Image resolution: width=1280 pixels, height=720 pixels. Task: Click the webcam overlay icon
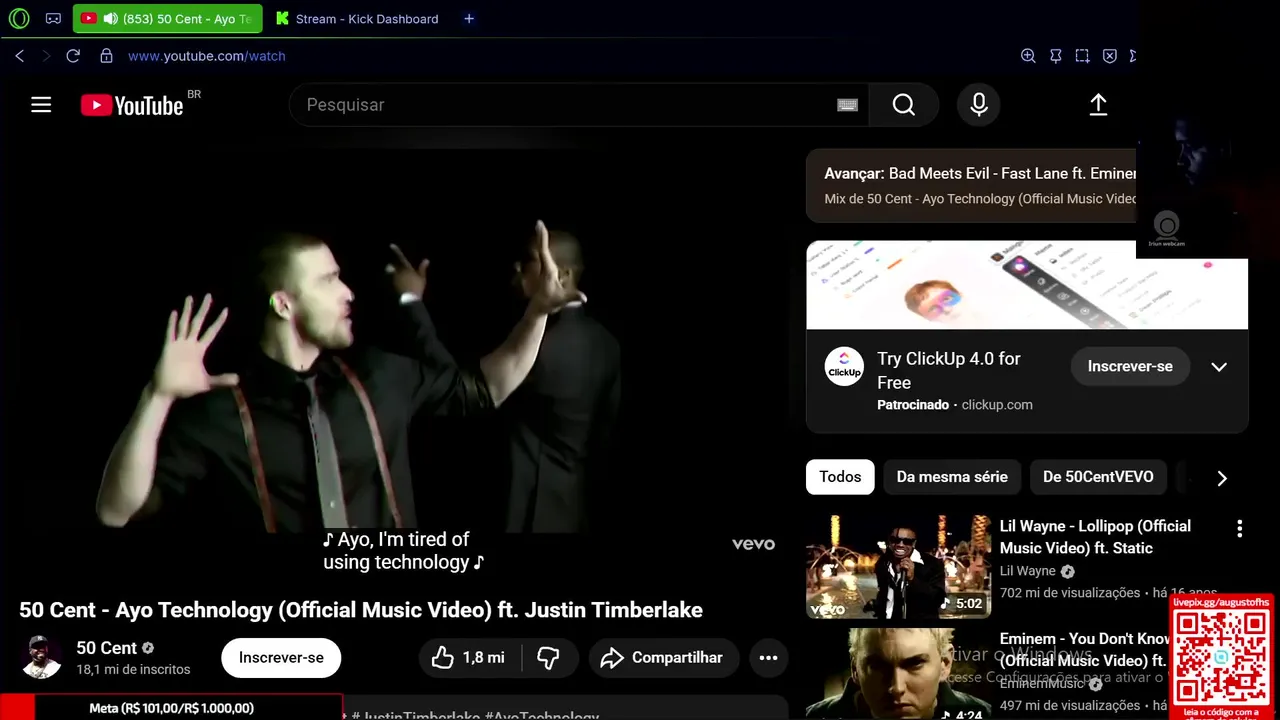point(1166,228)
